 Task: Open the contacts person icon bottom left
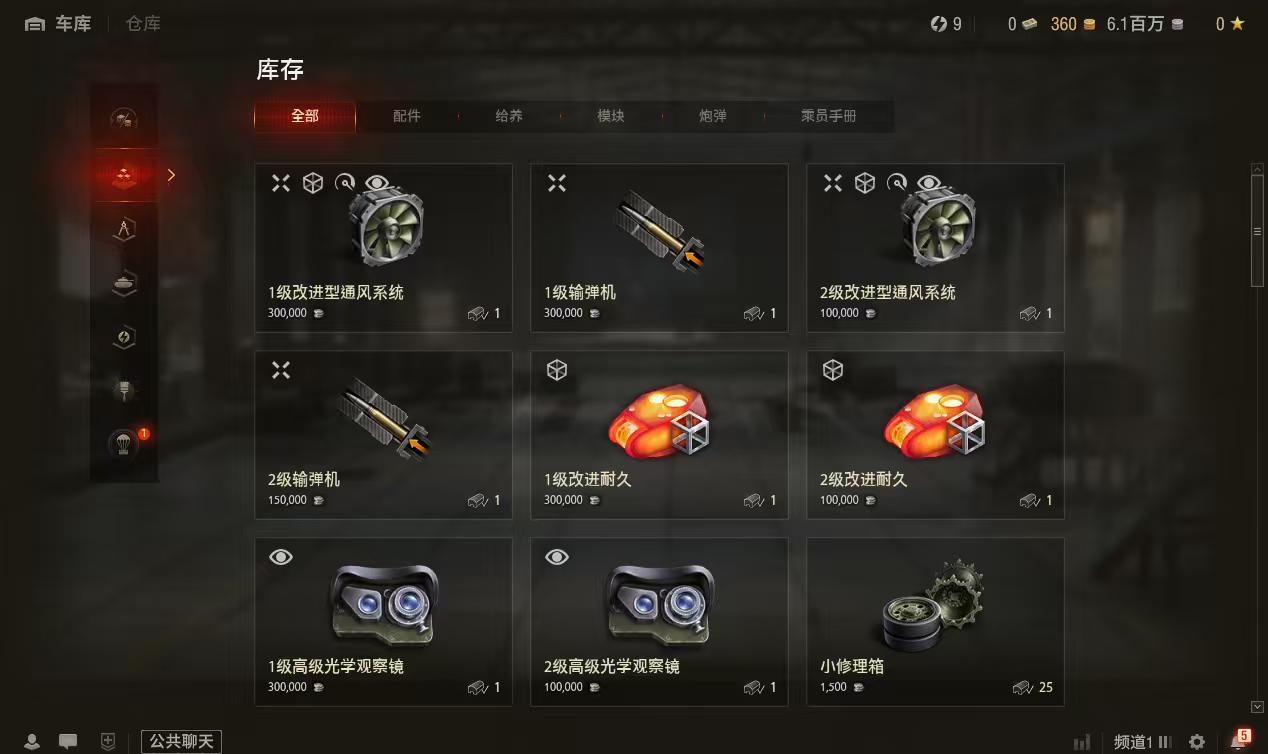(x=32, y=742)
